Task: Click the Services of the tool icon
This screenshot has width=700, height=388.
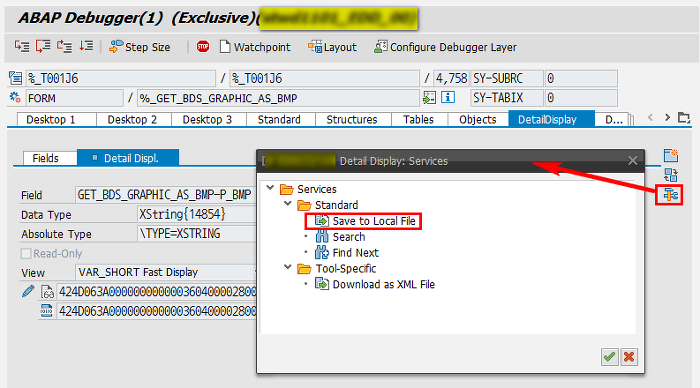Action: tap(670, 195)
